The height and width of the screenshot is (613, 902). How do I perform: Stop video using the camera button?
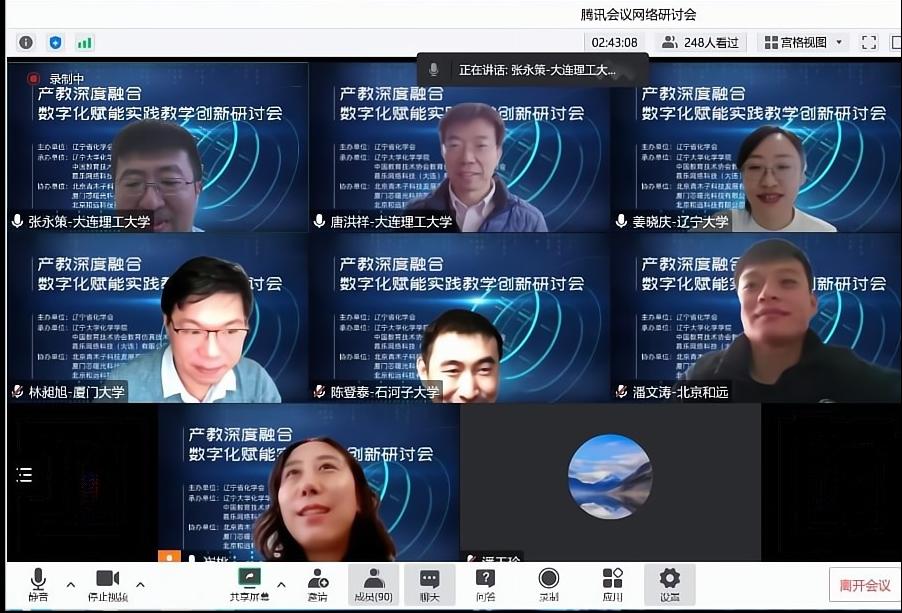point(107,583)
